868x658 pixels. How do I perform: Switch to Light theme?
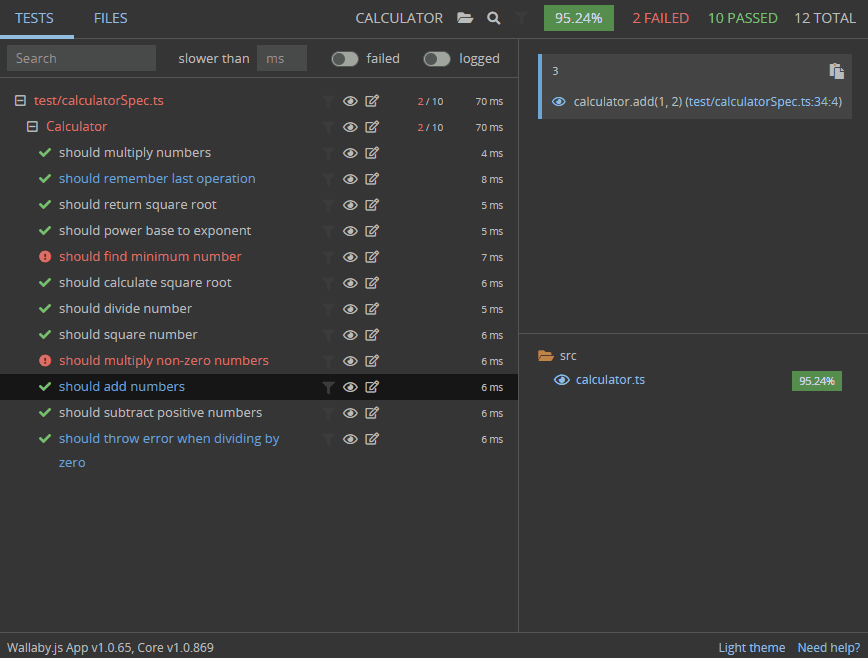click(x=751, y=648)
